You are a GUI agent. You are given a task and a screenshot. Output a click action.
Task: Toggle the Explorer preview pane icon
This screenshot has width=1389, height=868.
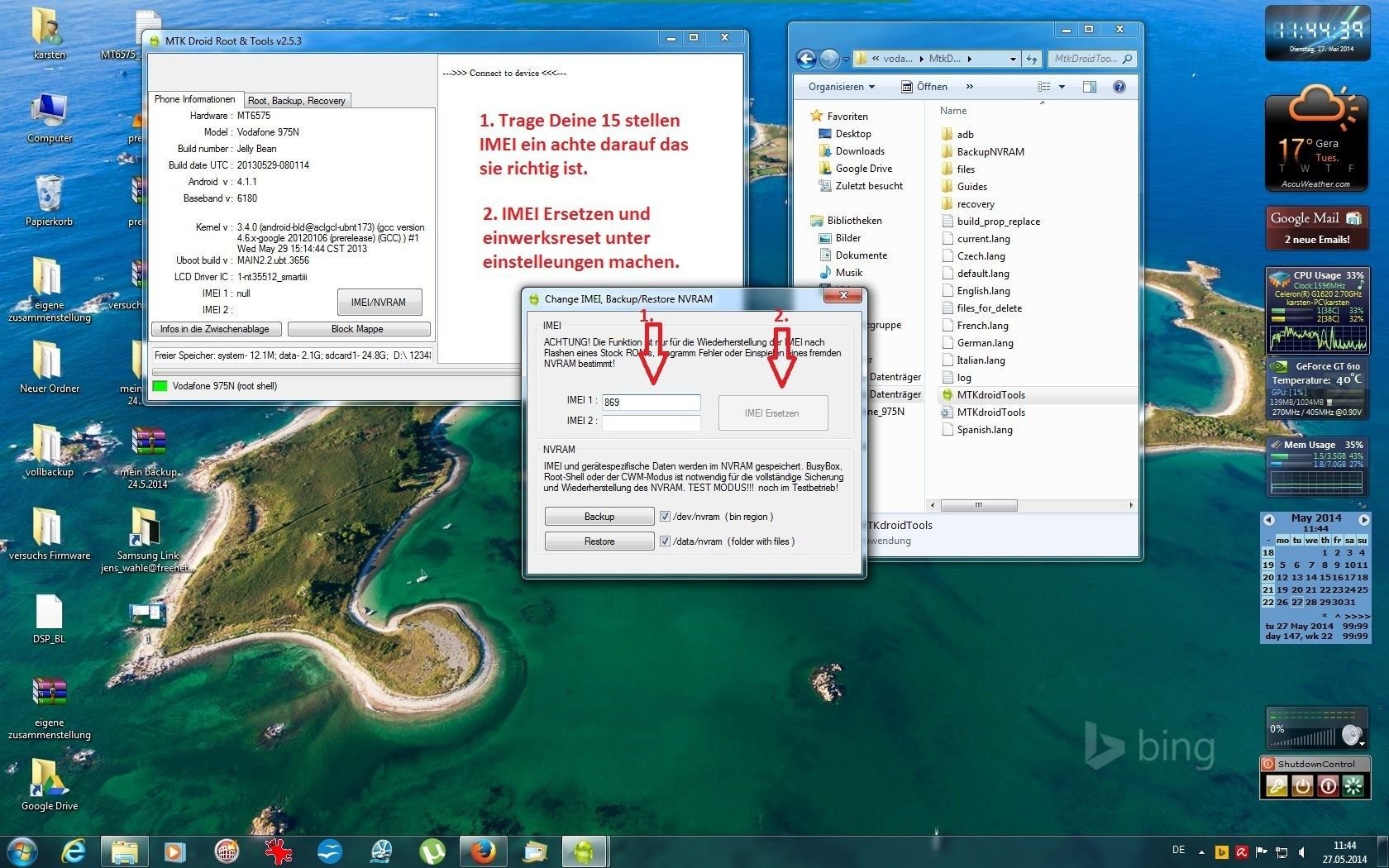point(1090,87)
